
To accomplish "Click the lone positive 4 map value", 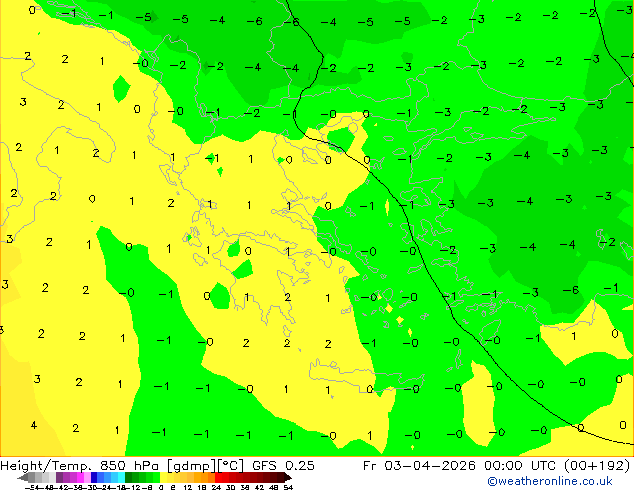I will pyautogui.click(x=34, y=425).
